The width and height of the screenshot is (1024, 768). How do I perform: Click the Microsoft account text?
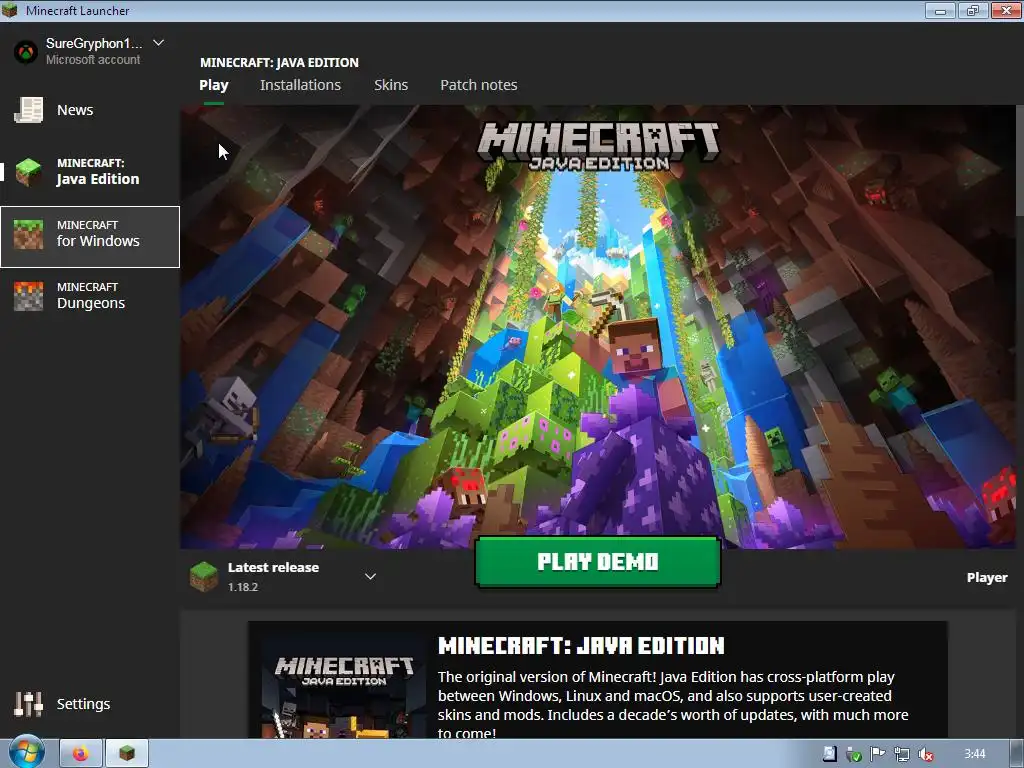93,59
